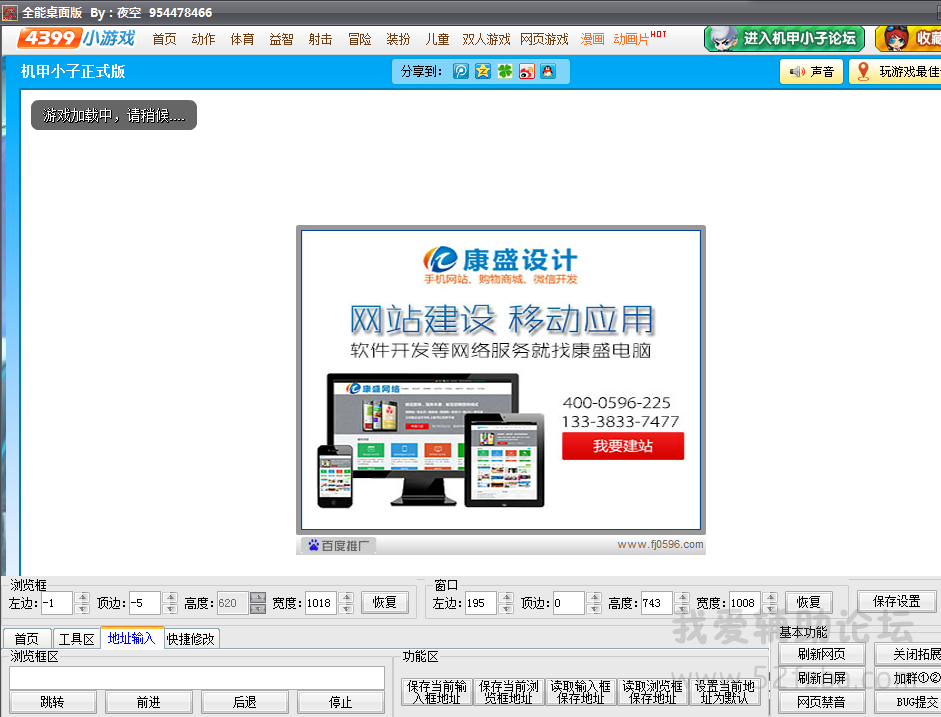Open 进入机甲小子论坛 forum banner
The width and height of the screenshot is (941, 717).
pyautogui.click(x=784, y=39)
